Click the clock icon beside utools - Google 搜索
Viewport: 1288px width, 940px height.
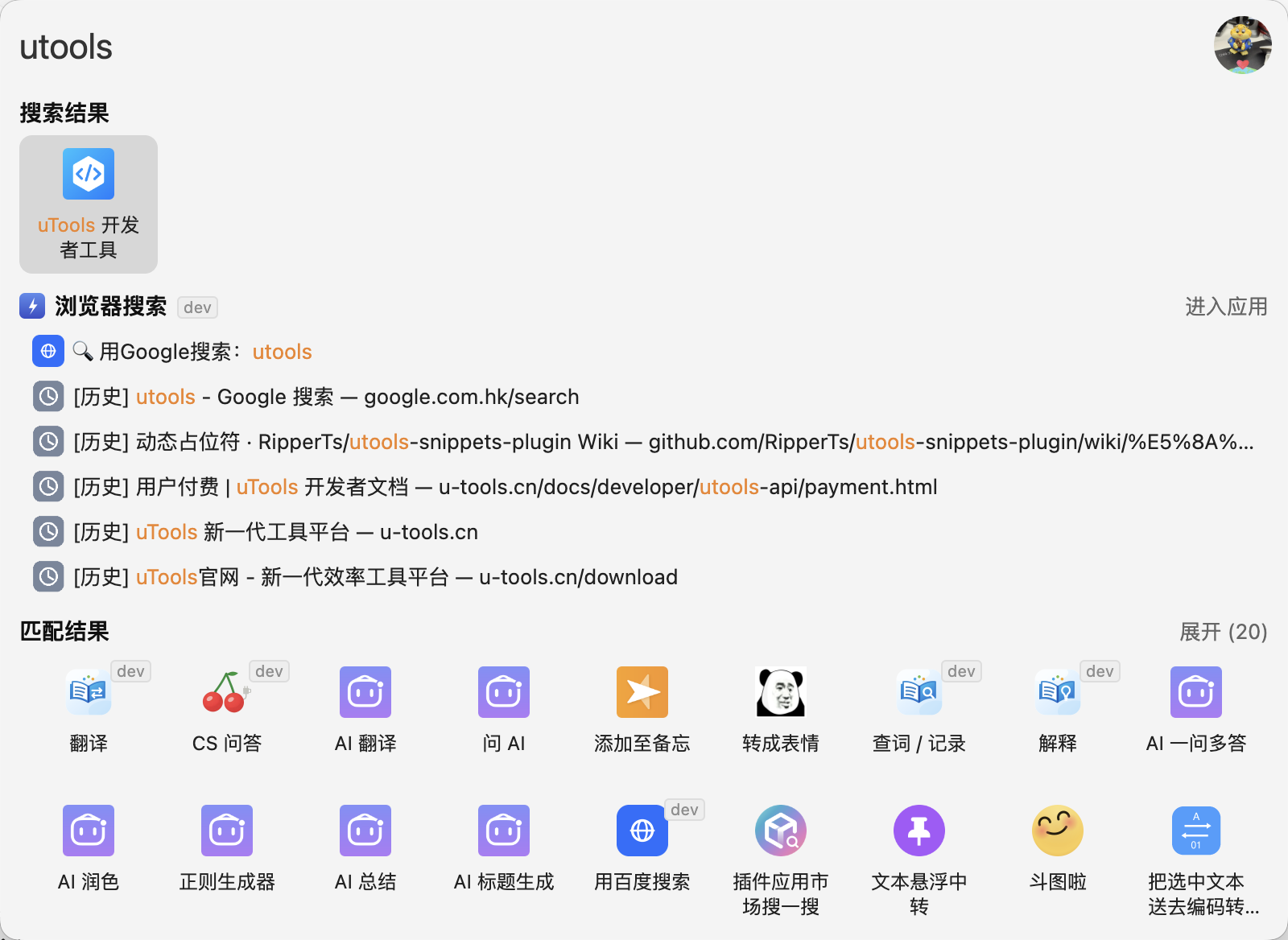[x=48, y=396]
